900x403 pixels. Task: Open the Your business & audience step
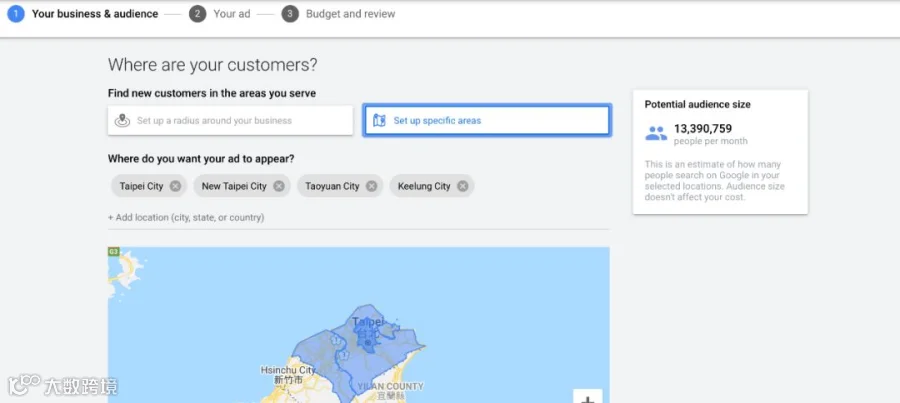coord(95,14)
